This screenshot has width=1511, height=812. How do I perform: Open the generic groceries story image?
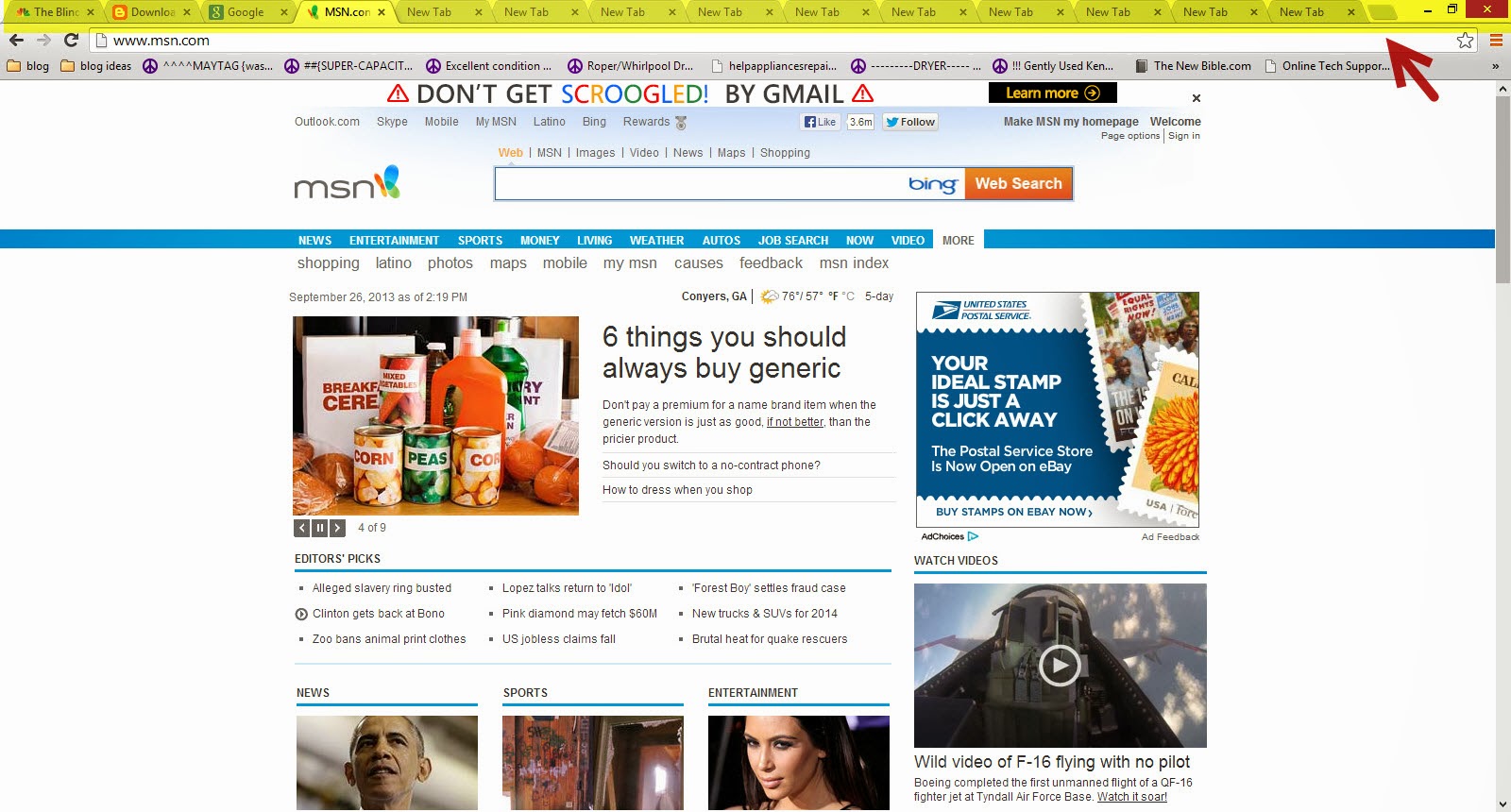435,415
